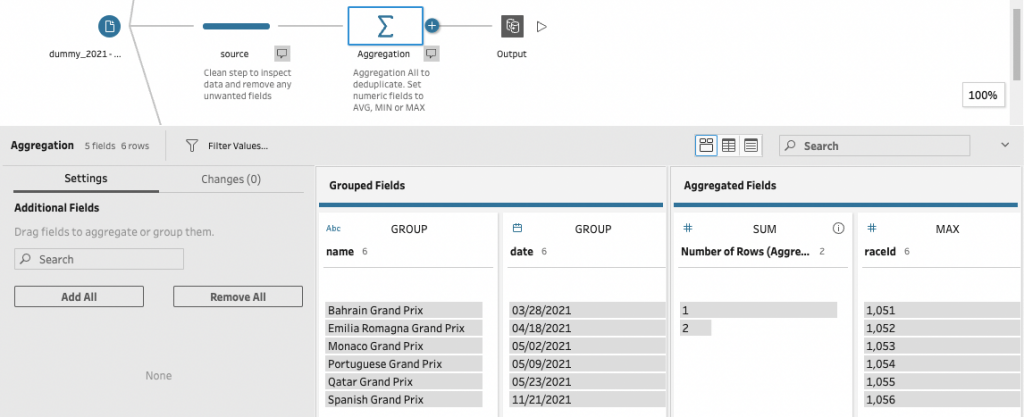Click the plus icon after Aggregation step
The height and width of the screenshot is (417, 1024).
[x=432, y=26]
